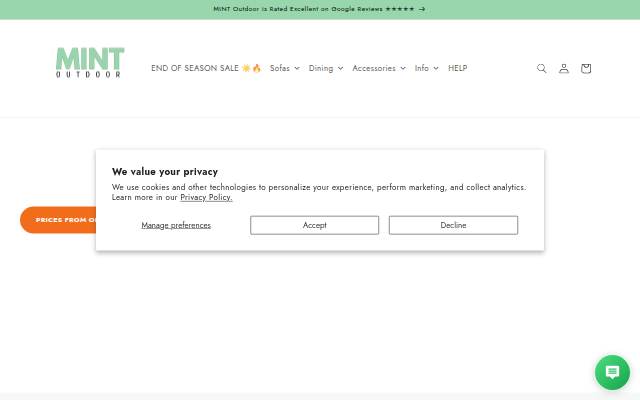Expand the Accessories dropdown menu

(379, 68)
